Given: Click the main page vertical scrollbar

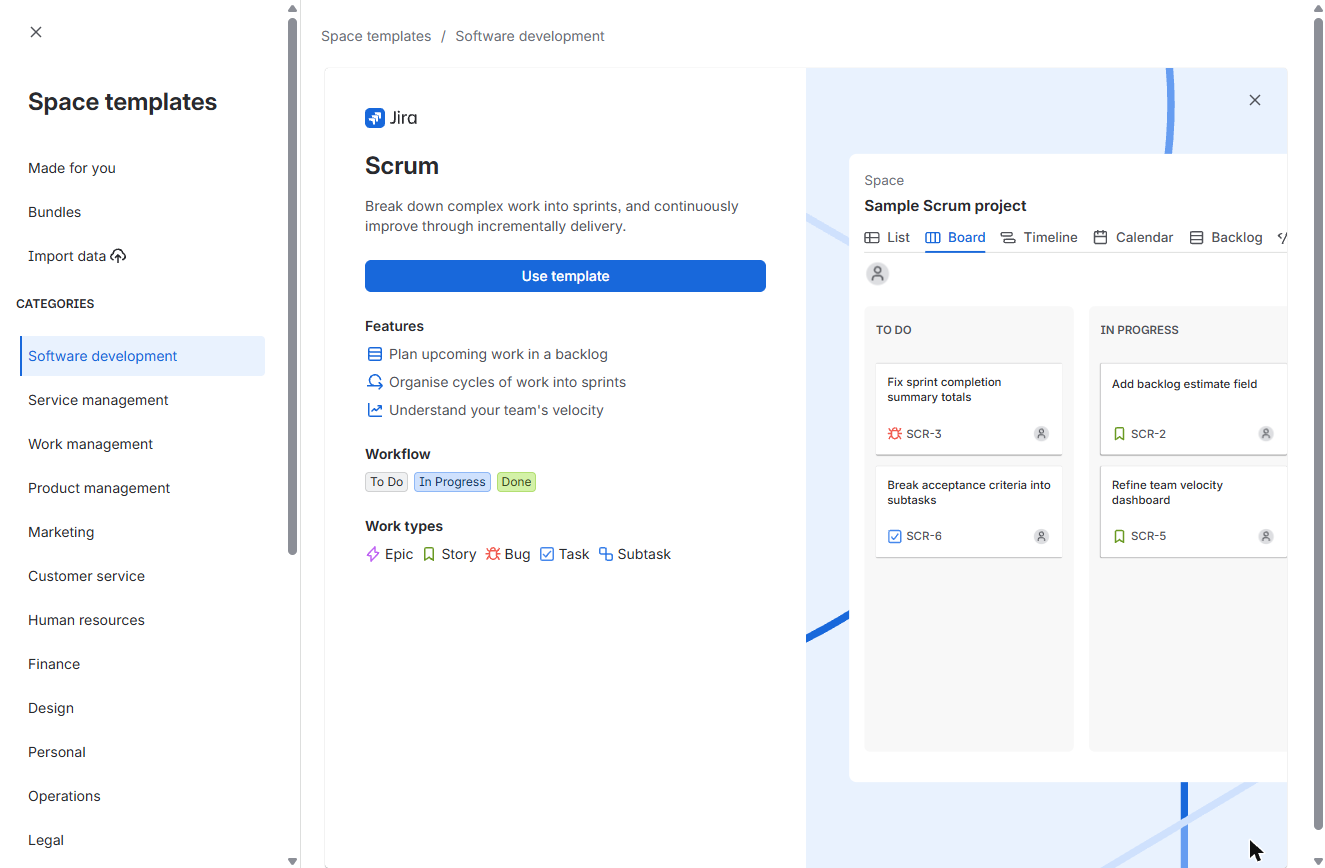Looking at the screenshot, I should 1318,423.
